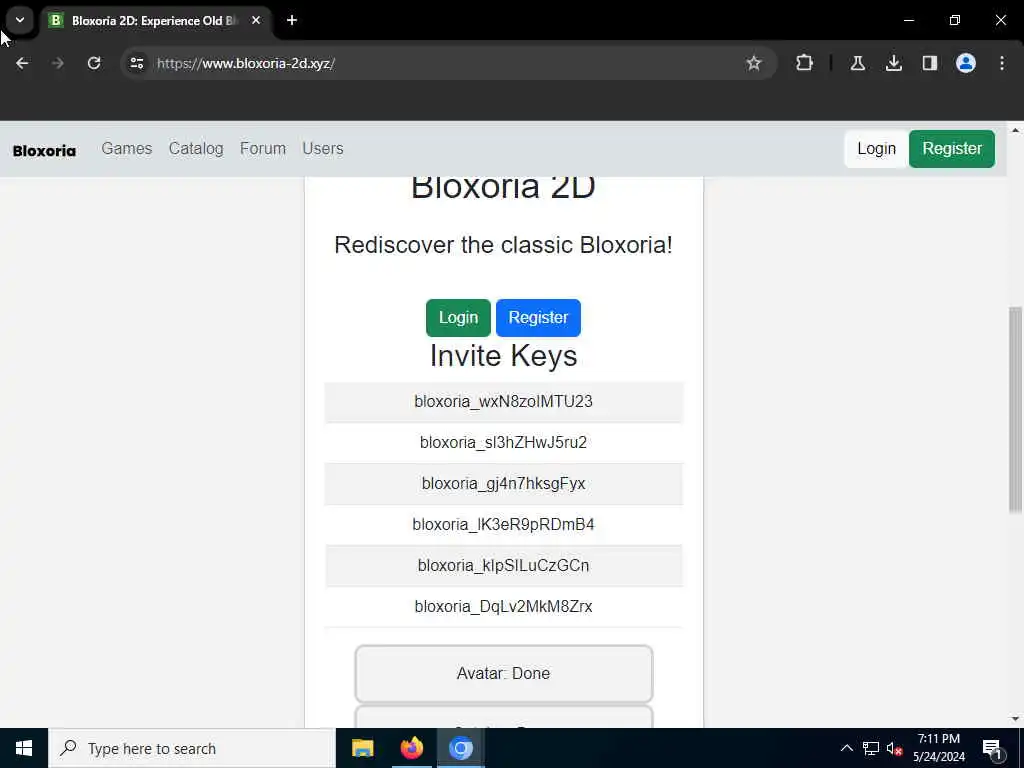Click the blue Register button under tagline
The width and height of the screenshot is (1024, 768).
coord(538,318)
